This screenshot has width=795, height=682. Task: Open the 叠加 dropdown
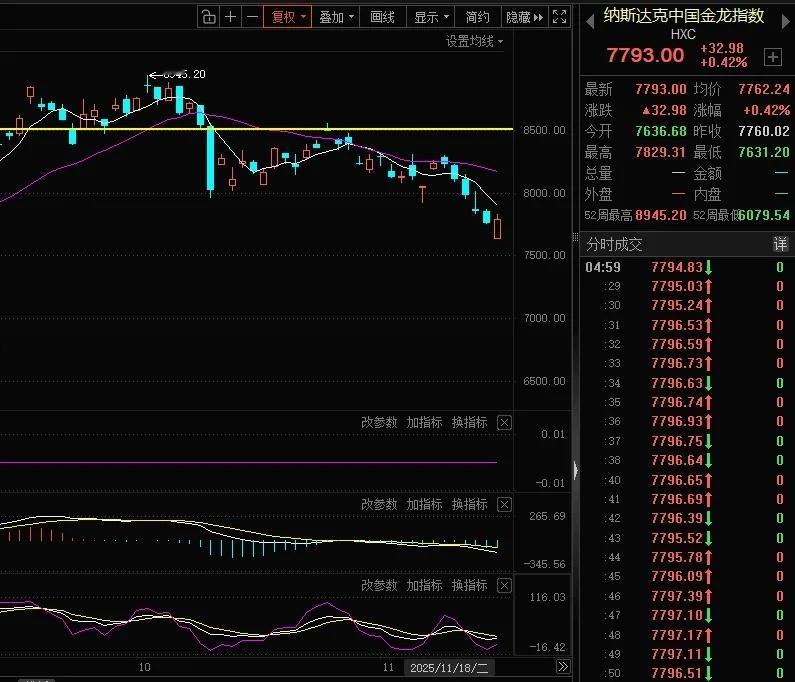point(336,17)
